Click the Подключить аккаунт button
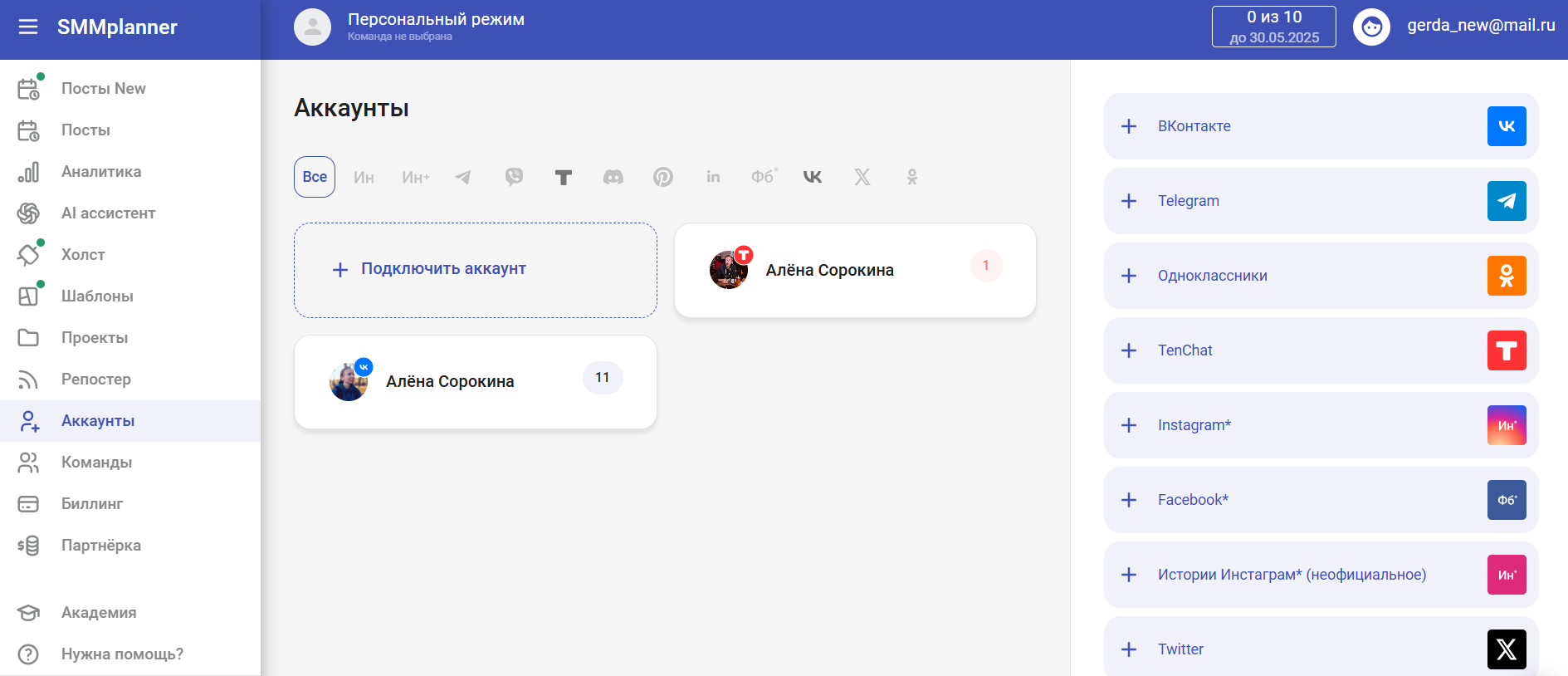Screen dimensions: 1568x676 point(476,270)
